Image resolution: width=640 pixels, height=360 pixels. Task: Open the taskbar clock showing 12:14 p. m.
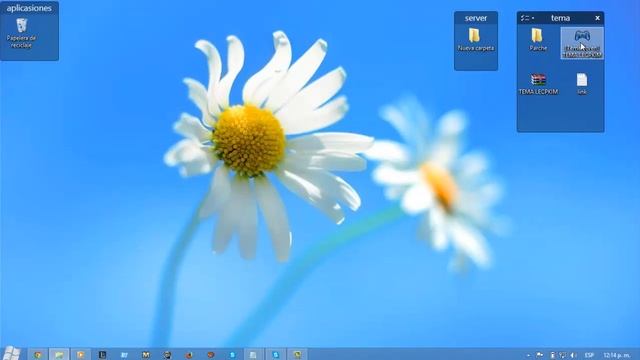click(617, 355)
